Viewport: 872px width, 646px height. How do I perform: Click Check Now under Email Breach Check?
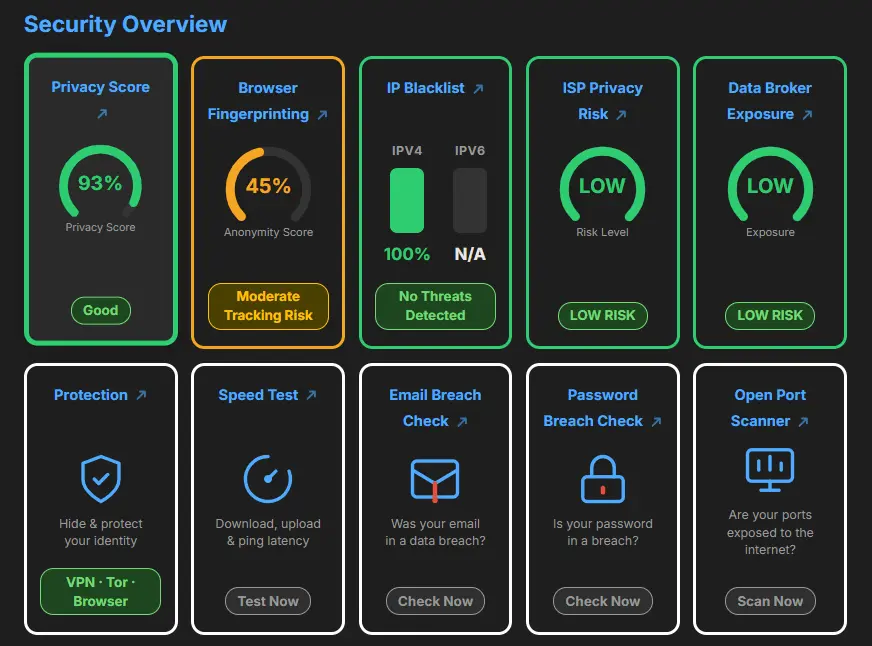point(435,601)
